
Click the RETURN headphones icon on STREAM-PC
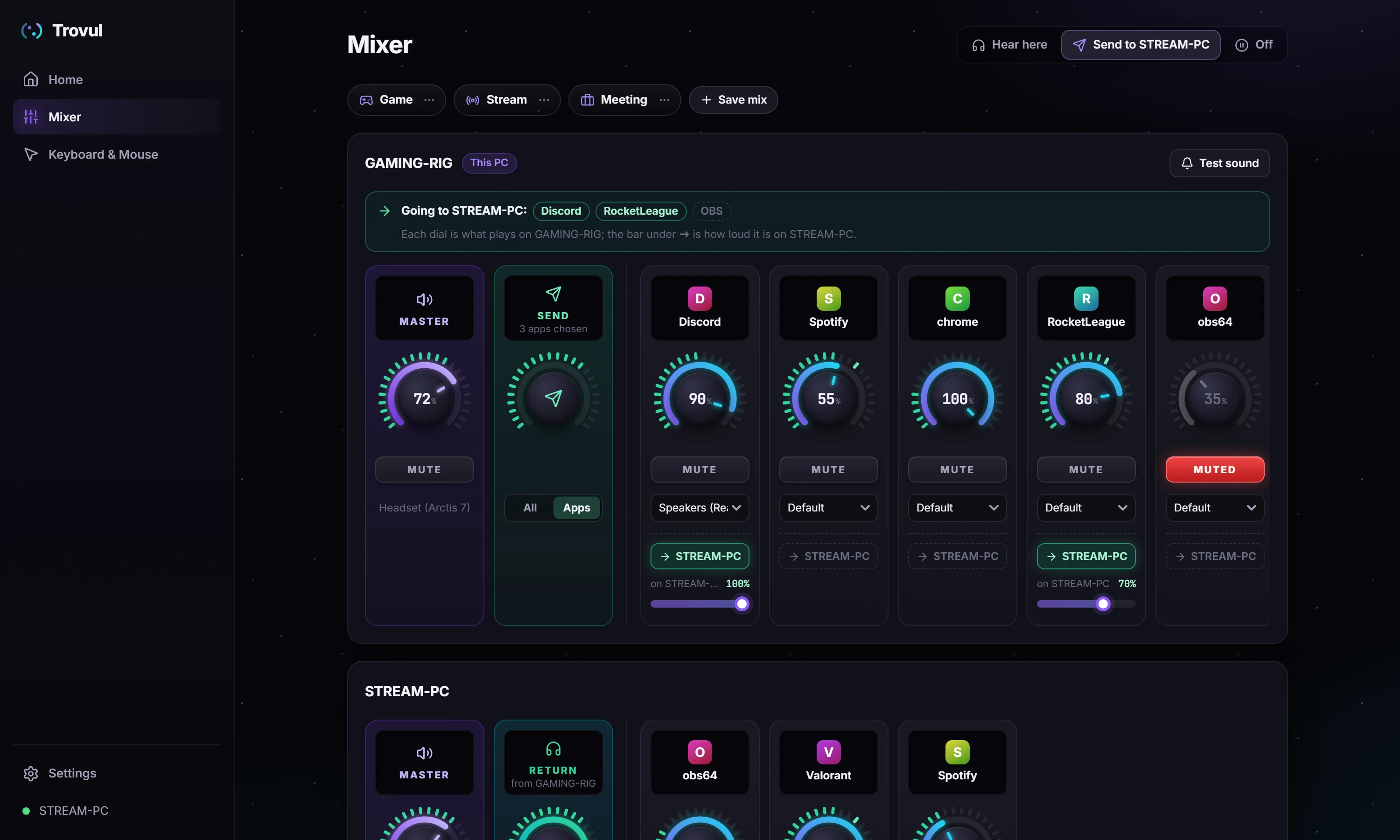553,749
